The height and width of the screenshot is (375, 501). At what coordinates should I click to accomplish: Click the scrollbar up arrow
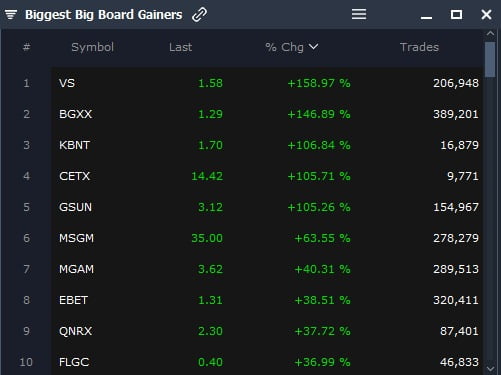(x=490, y=33)
